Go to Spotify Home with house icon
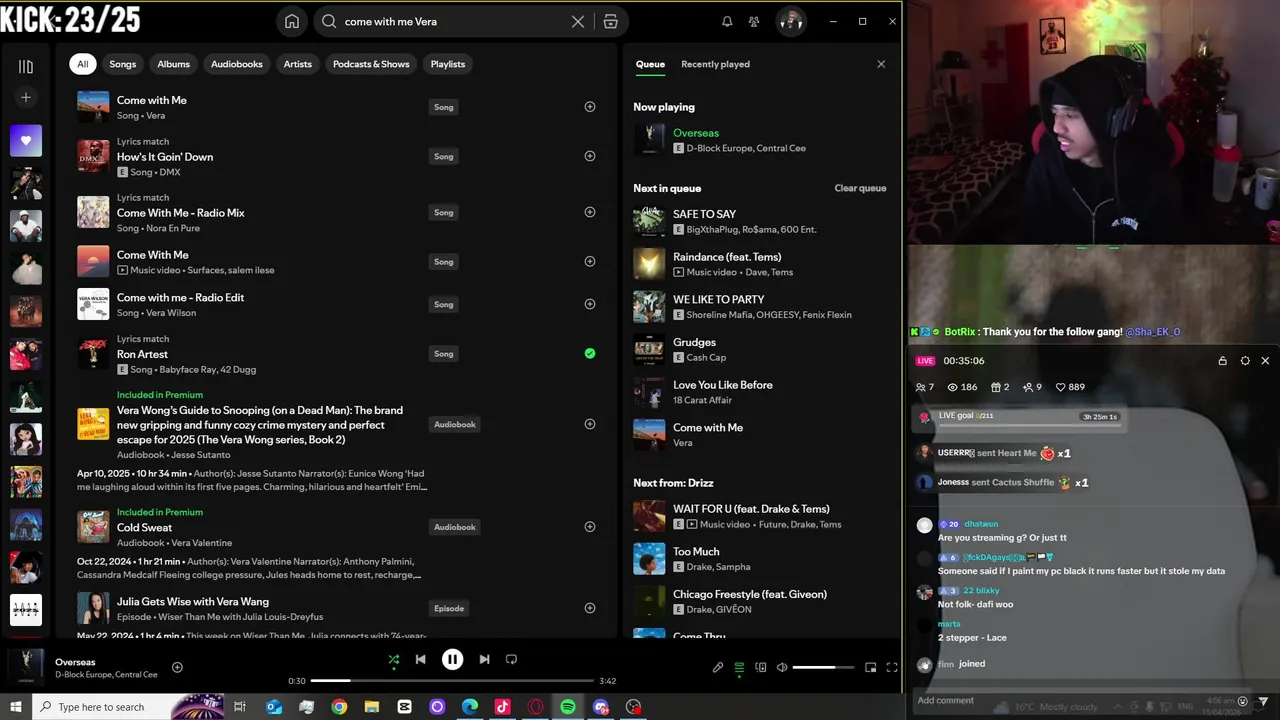 click(x=292, y=21)
